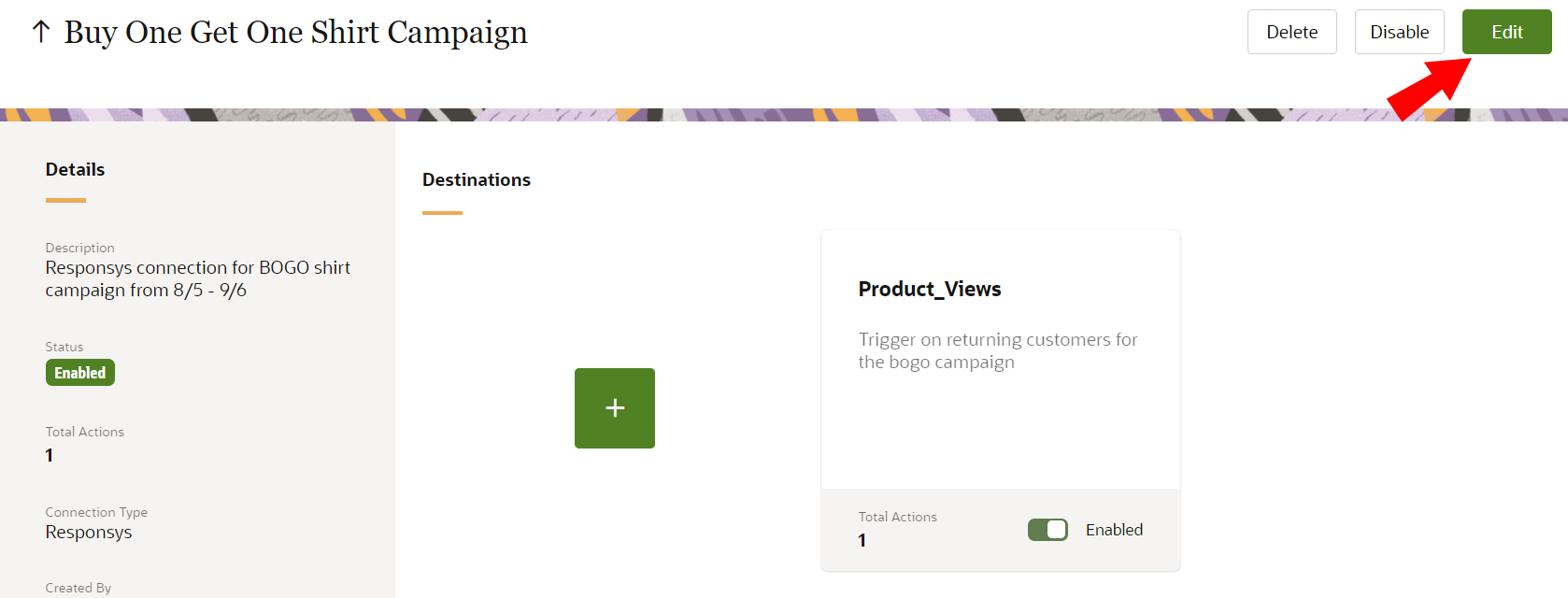Click the Status label in Details
Screen dimensions: 1568x598
[64, 347]
